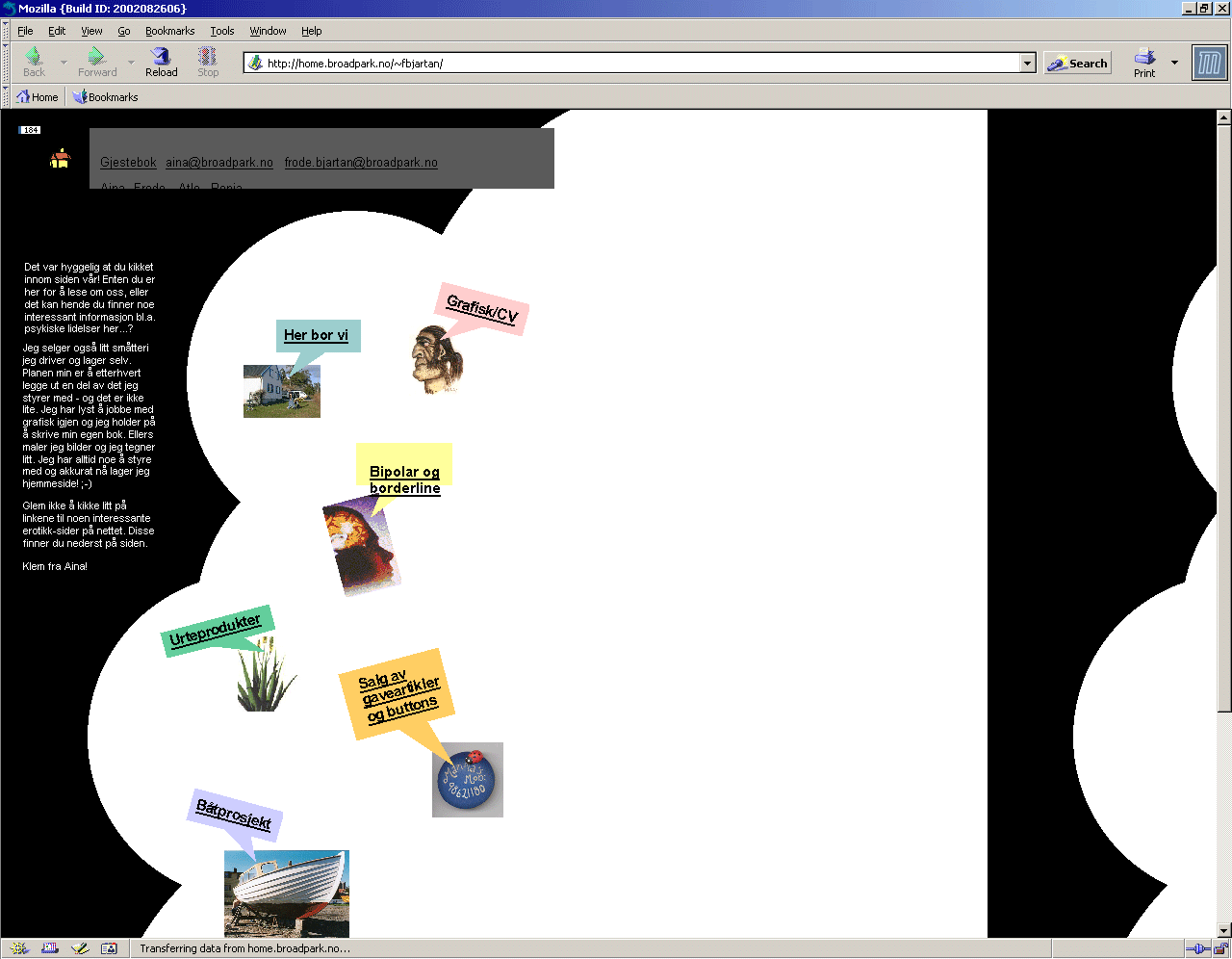
Task: Expand the URL bar history dropdown
Action: tap(1028, 64)
